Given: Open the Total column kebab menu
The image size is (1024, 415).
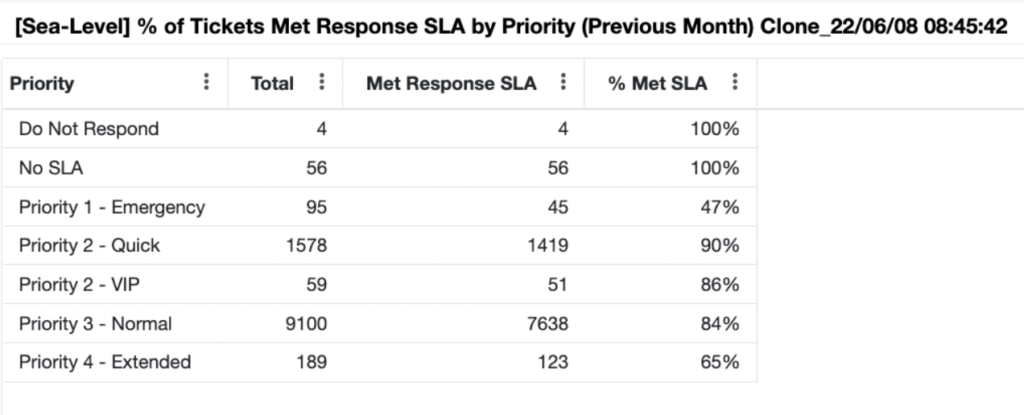Looking at the screenshot, I should click(321, 82).
